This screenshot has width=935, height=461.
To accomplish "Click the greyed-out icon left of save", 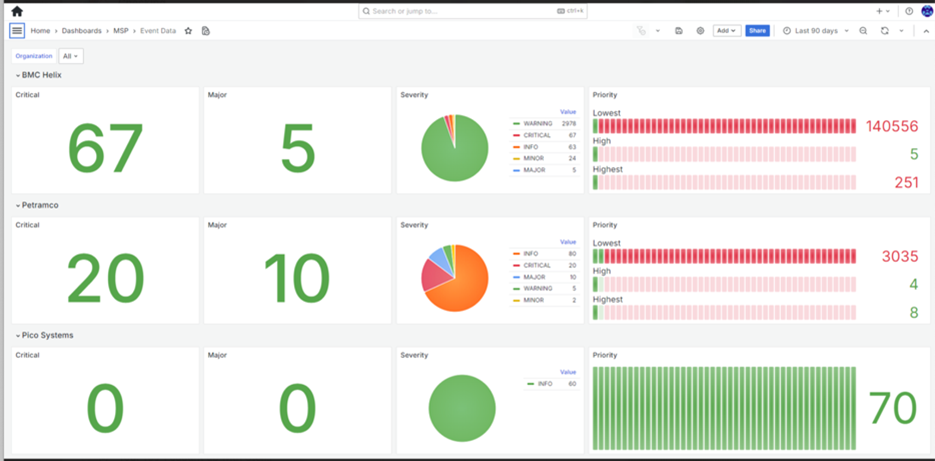I will [x=642, y=31].
